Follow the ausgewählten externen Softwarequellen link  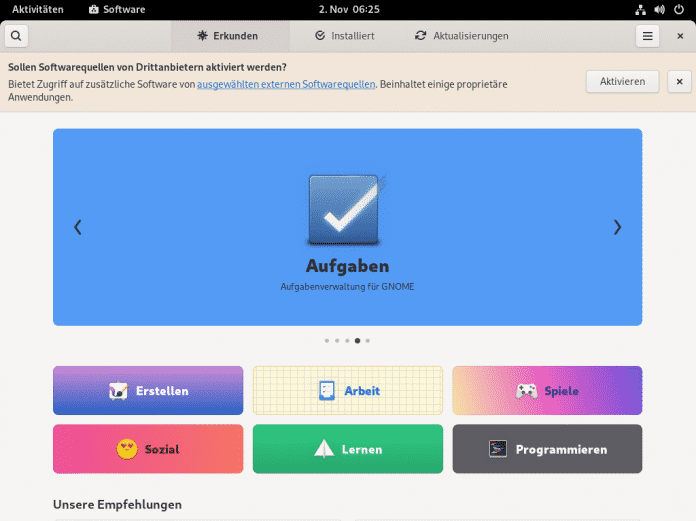tap(286, 85)
